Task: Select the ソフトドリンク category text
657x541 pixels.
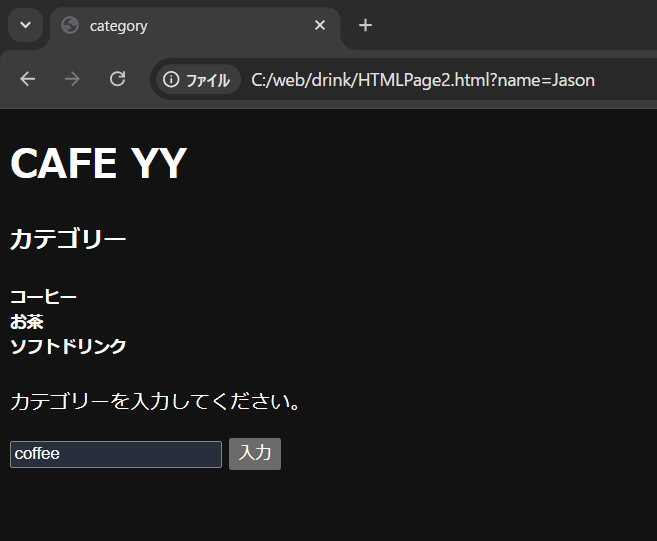Action: pyautogui.click(x=68, y=347)
